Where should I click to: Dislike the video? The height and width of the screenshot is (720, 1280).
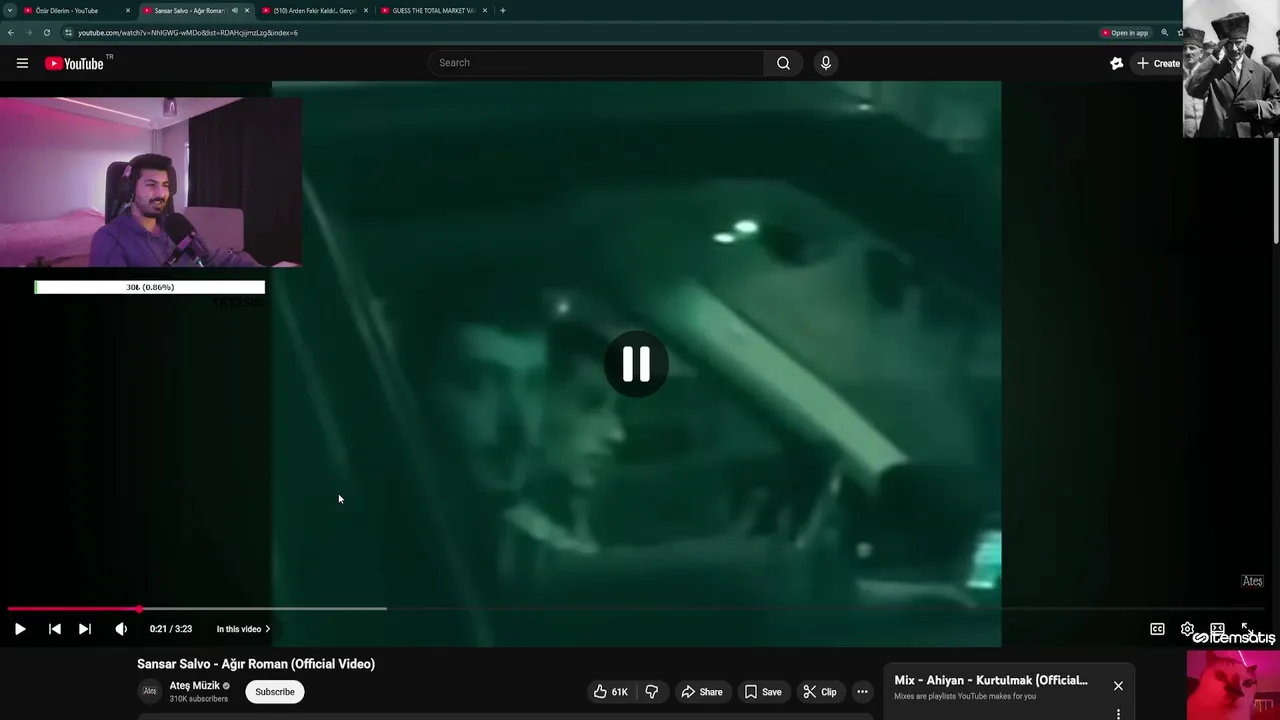pyautogui.click(x=652, y=692)
